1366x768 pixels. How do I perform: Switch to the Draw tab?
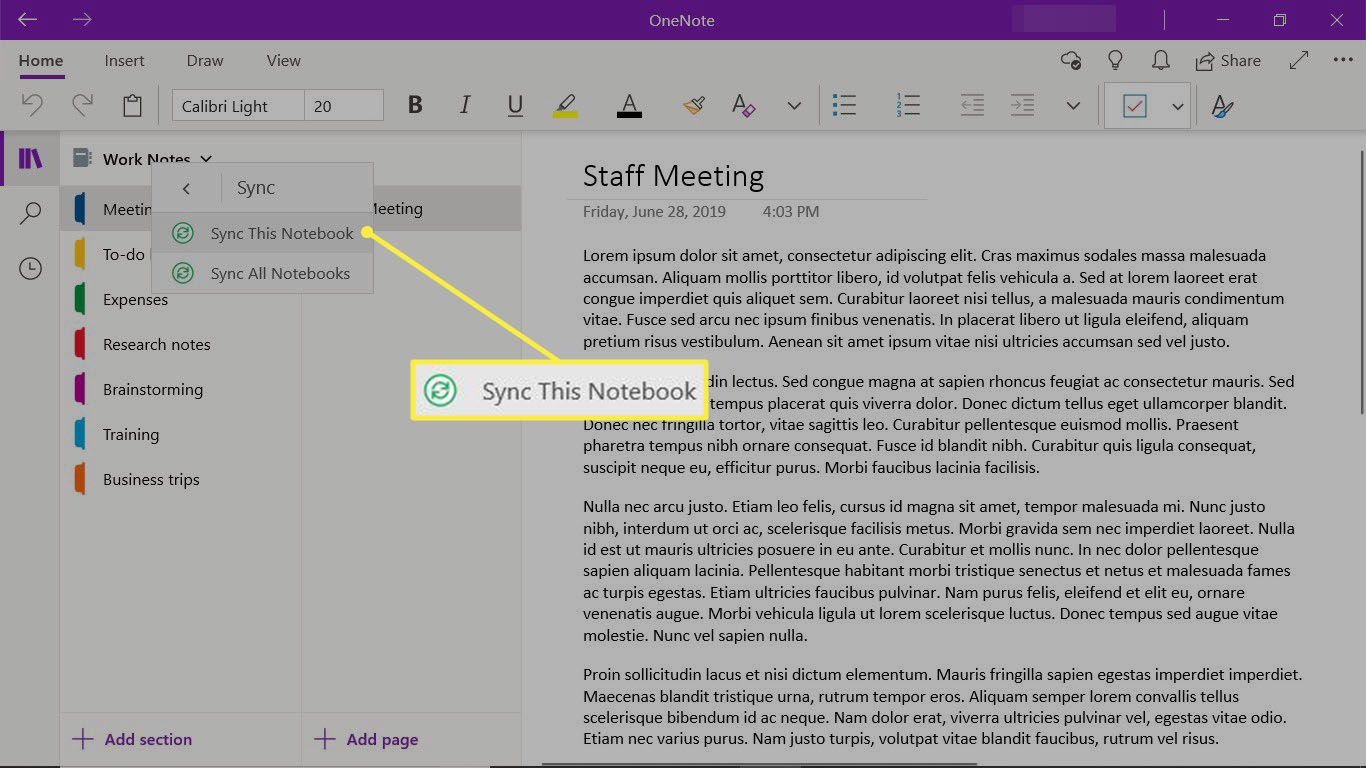(205, 61)
